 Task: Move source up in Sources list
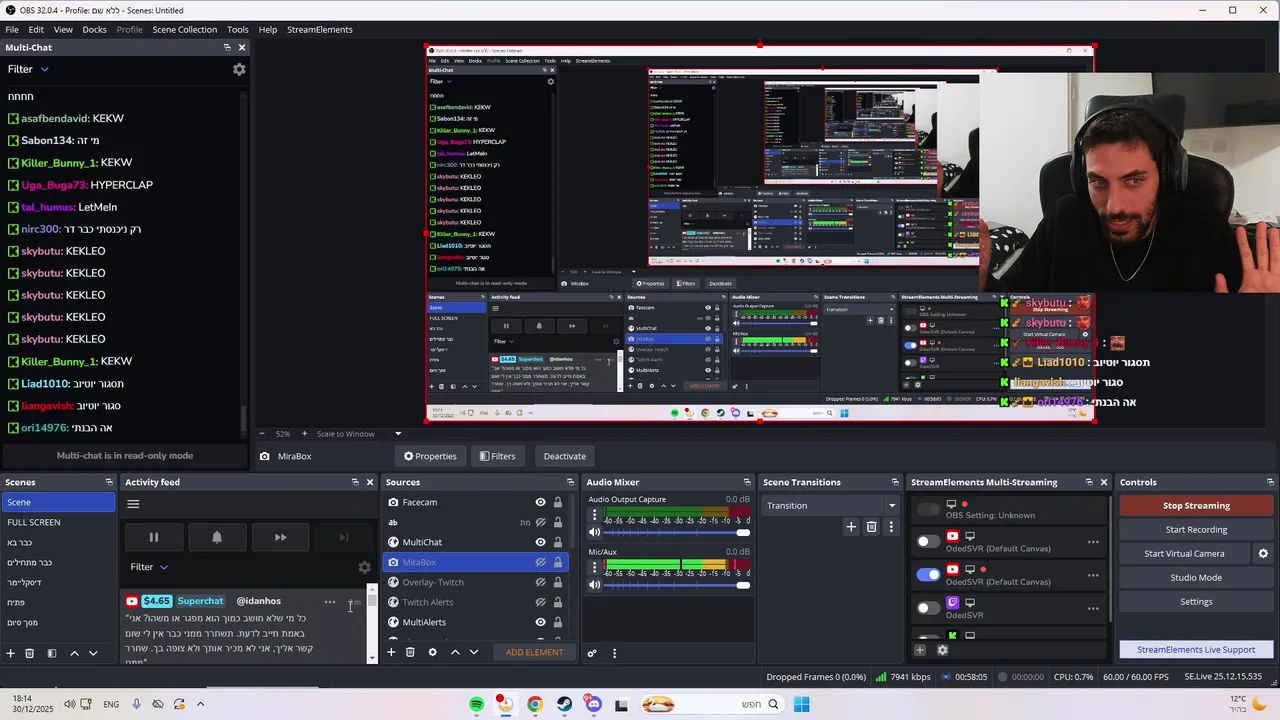455,652
